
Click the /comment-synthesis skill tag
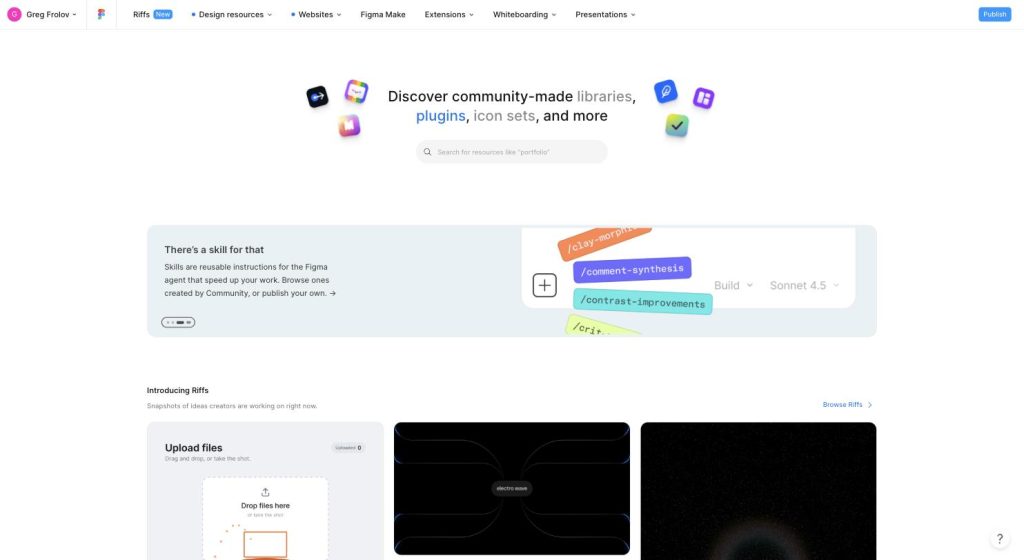pos(632,270)
